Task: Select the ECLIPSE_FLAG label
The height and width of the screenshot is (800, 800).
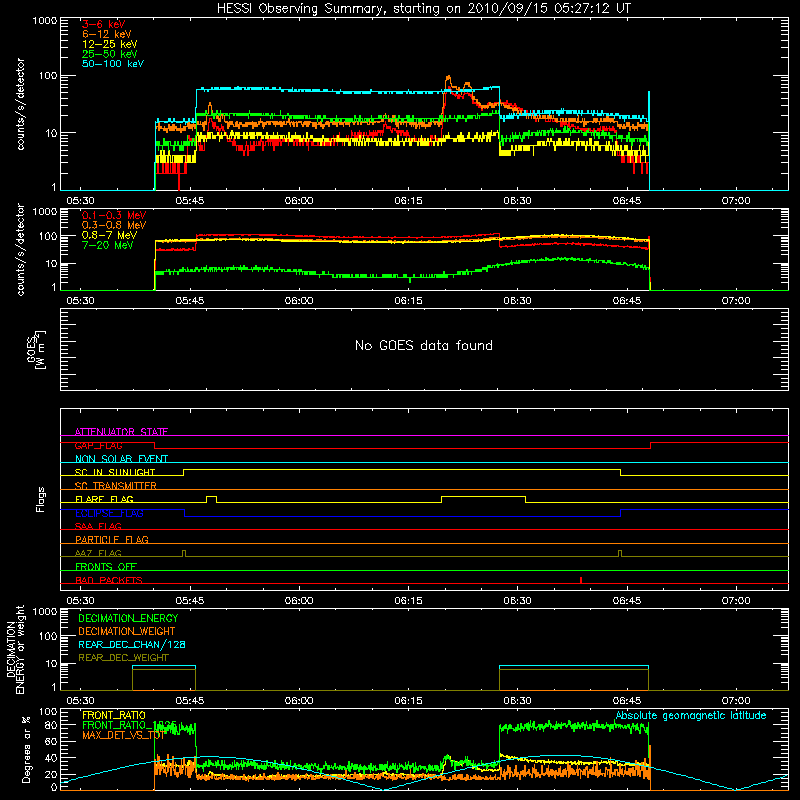Action: 109,513
